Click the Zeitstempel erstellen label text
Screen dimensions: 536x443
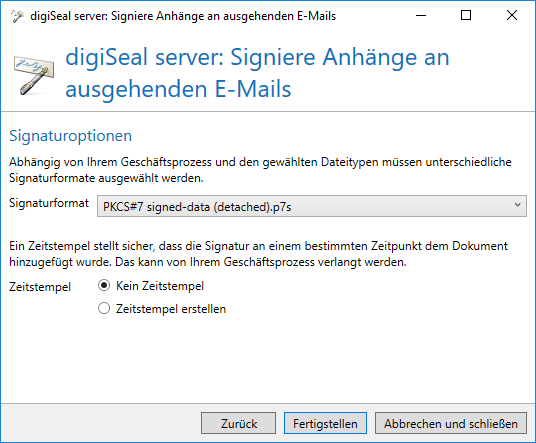point(171,309)
